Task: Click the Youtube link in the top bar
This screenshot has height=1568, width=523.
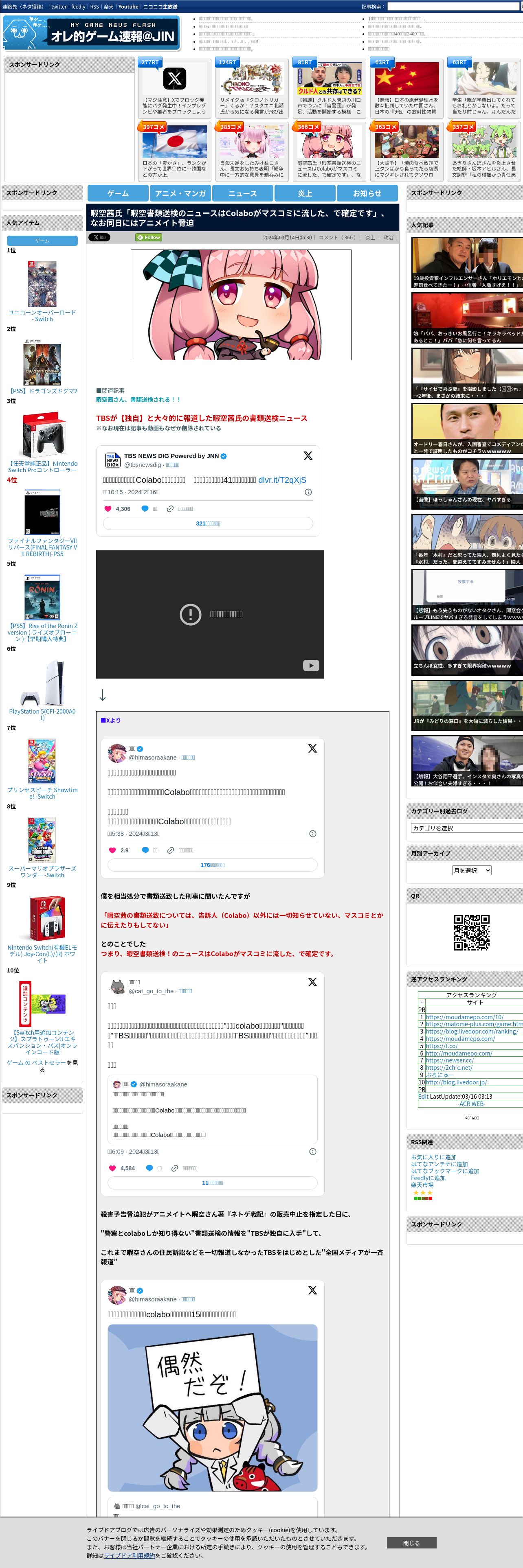Action: 128,7
